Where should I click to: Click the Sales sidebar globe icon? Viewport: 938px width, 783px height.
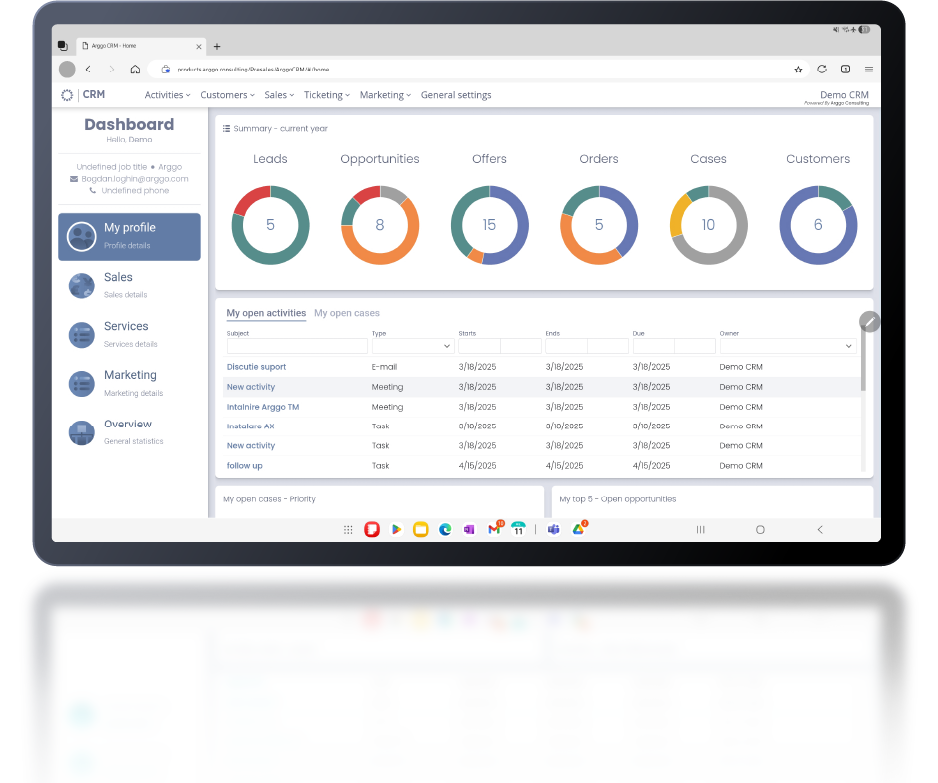pos(81,286)
